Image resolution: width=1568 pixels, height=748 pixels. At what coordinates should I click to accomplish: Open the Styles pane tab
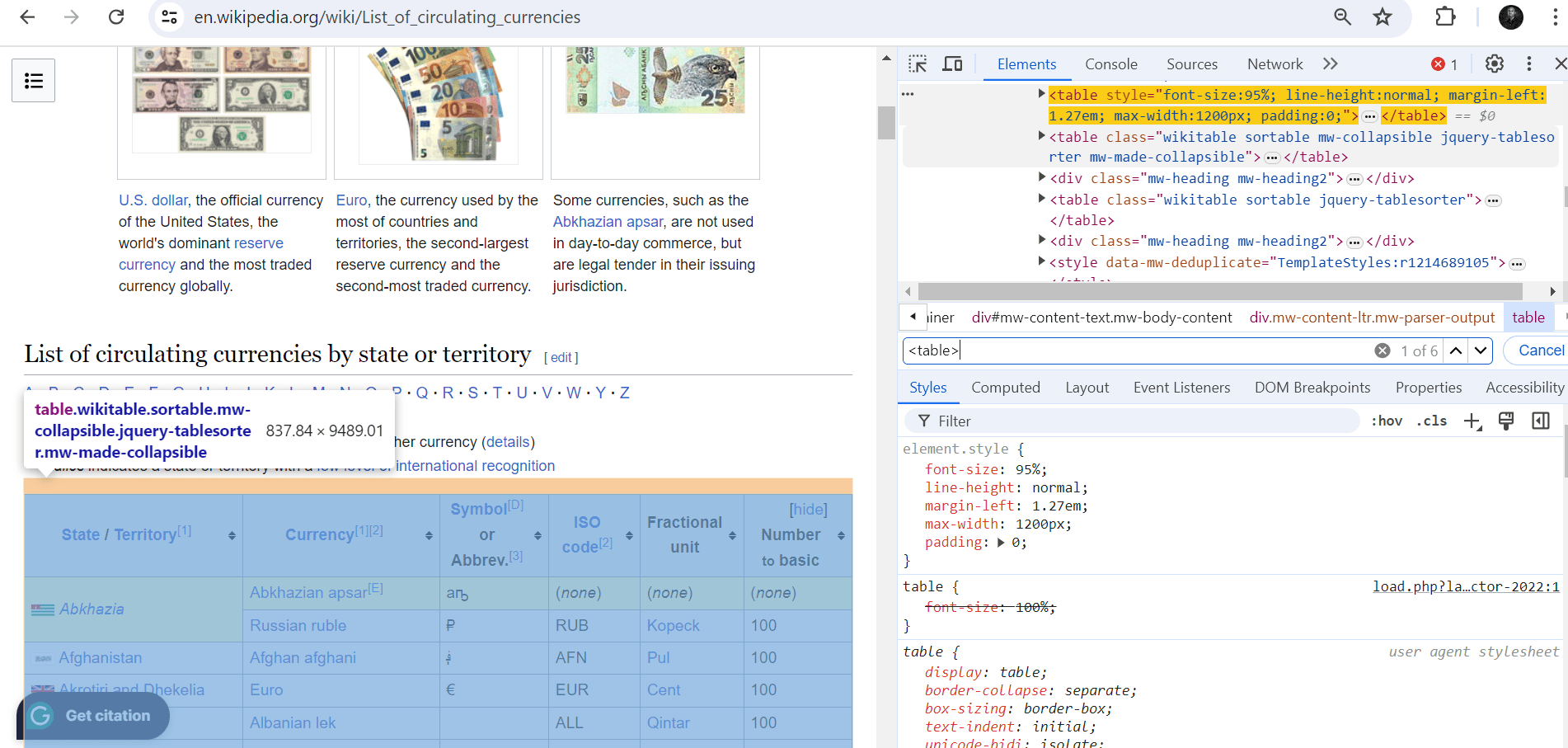pos(927,388)
